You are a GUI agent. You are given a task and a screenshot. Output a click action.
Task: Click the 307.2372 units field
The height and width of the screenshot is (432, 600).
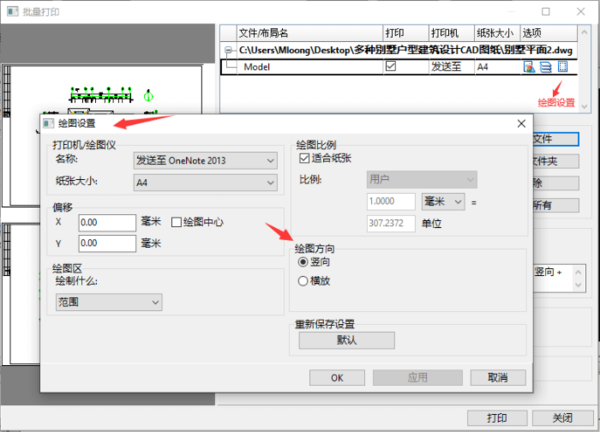(391, 223)
